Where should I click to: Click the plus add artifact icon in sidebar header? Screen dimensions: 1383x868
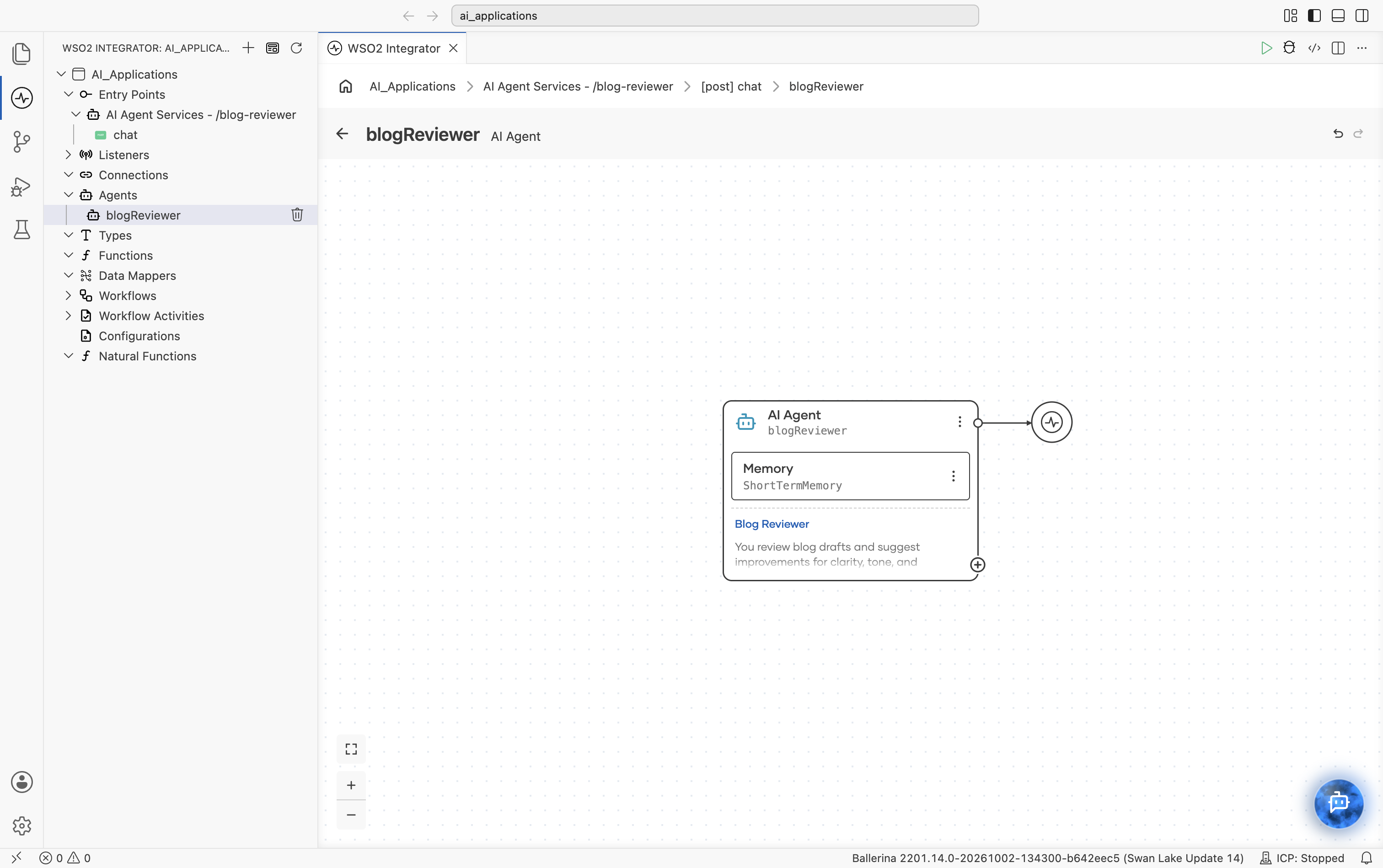(x=248, y=48)
